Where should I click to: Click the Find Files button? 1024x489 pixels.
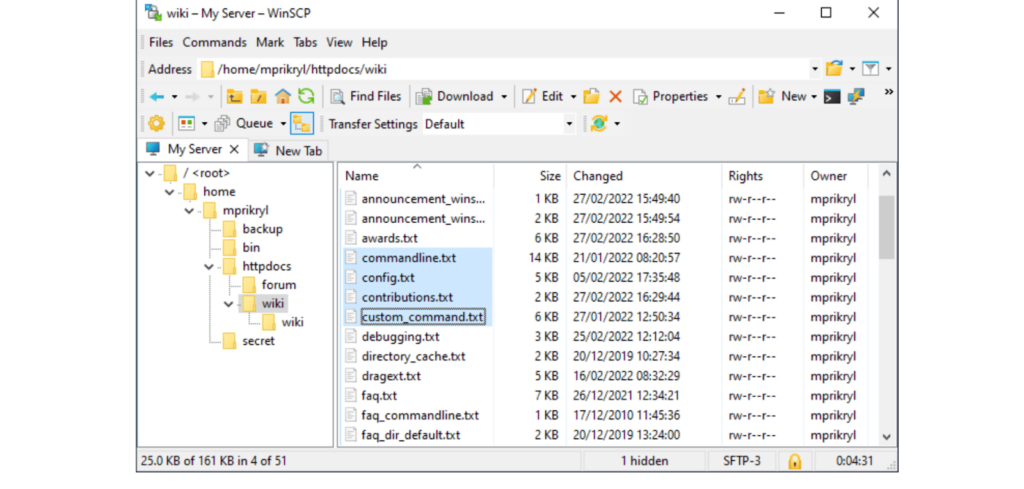tap(365, 97)
